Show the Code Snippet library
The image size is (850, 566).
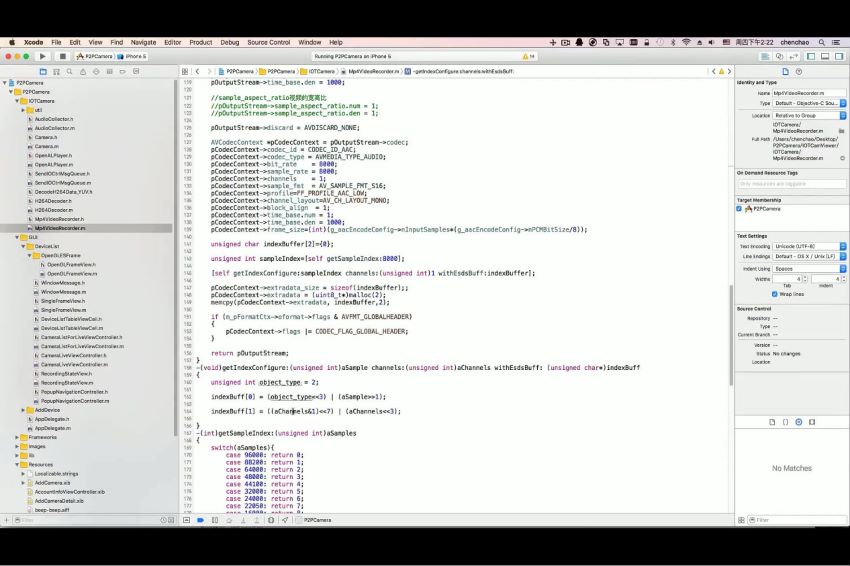pyautogui.click(x=785, y=422)
